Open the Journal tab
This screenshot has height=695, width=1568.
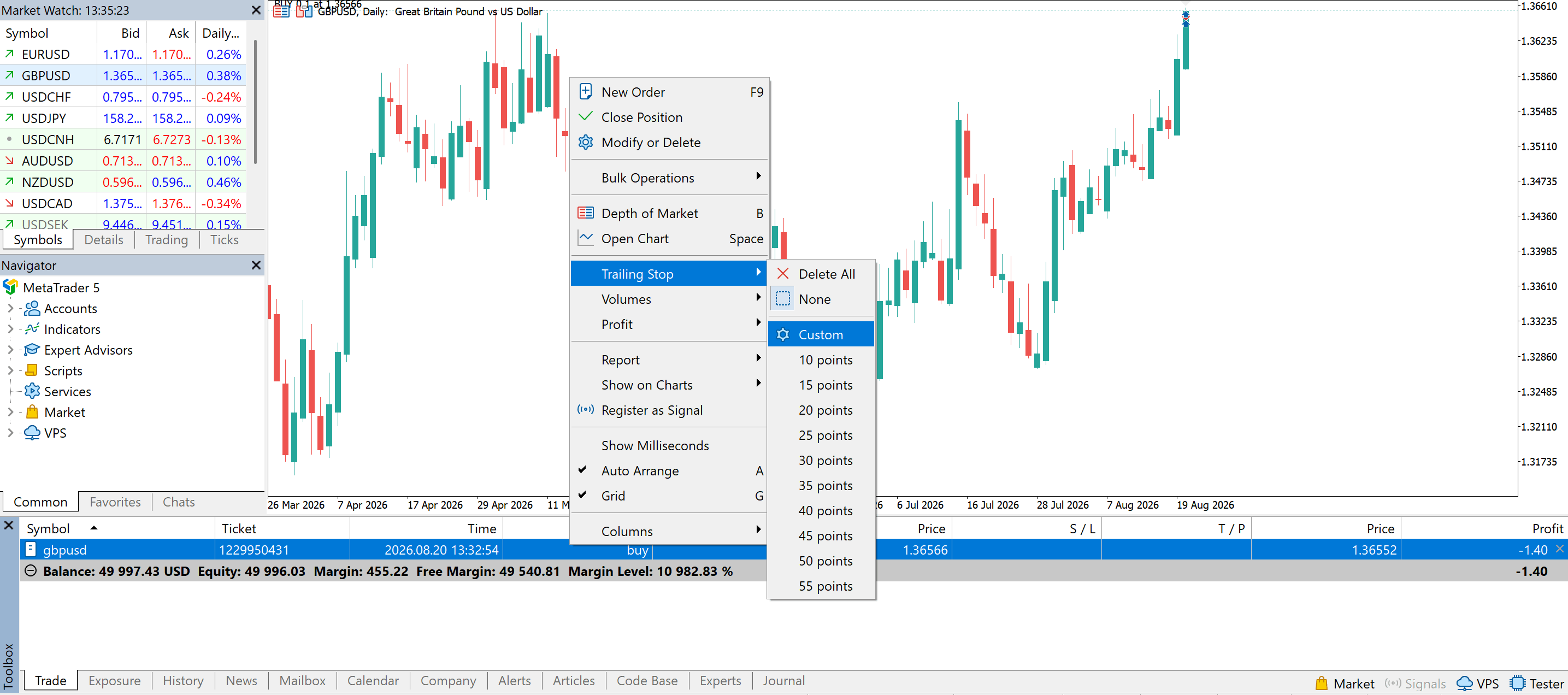pos(783,680)
